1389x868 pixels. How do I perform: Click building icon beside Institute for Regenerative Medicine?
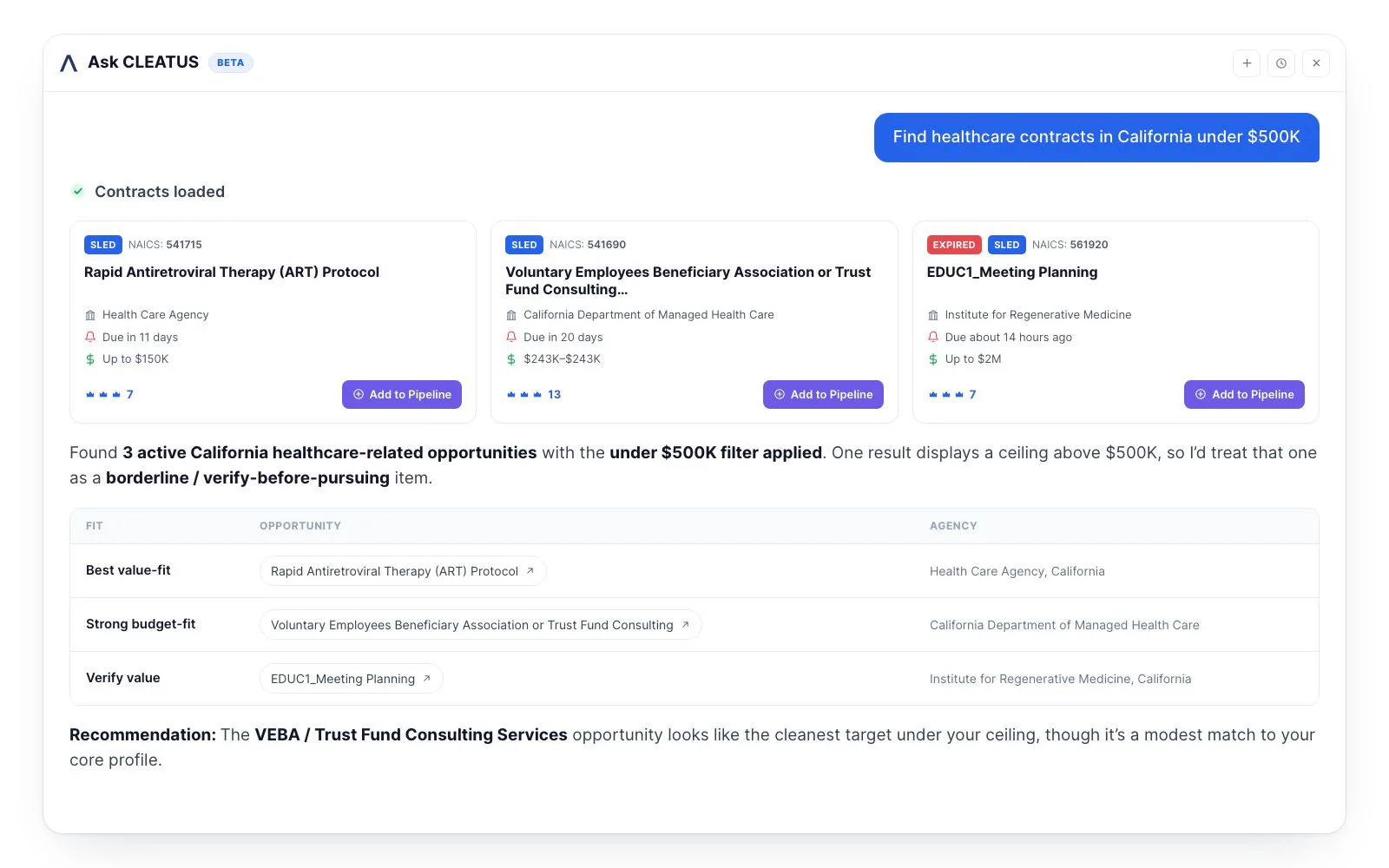click(x=933, y=315)
